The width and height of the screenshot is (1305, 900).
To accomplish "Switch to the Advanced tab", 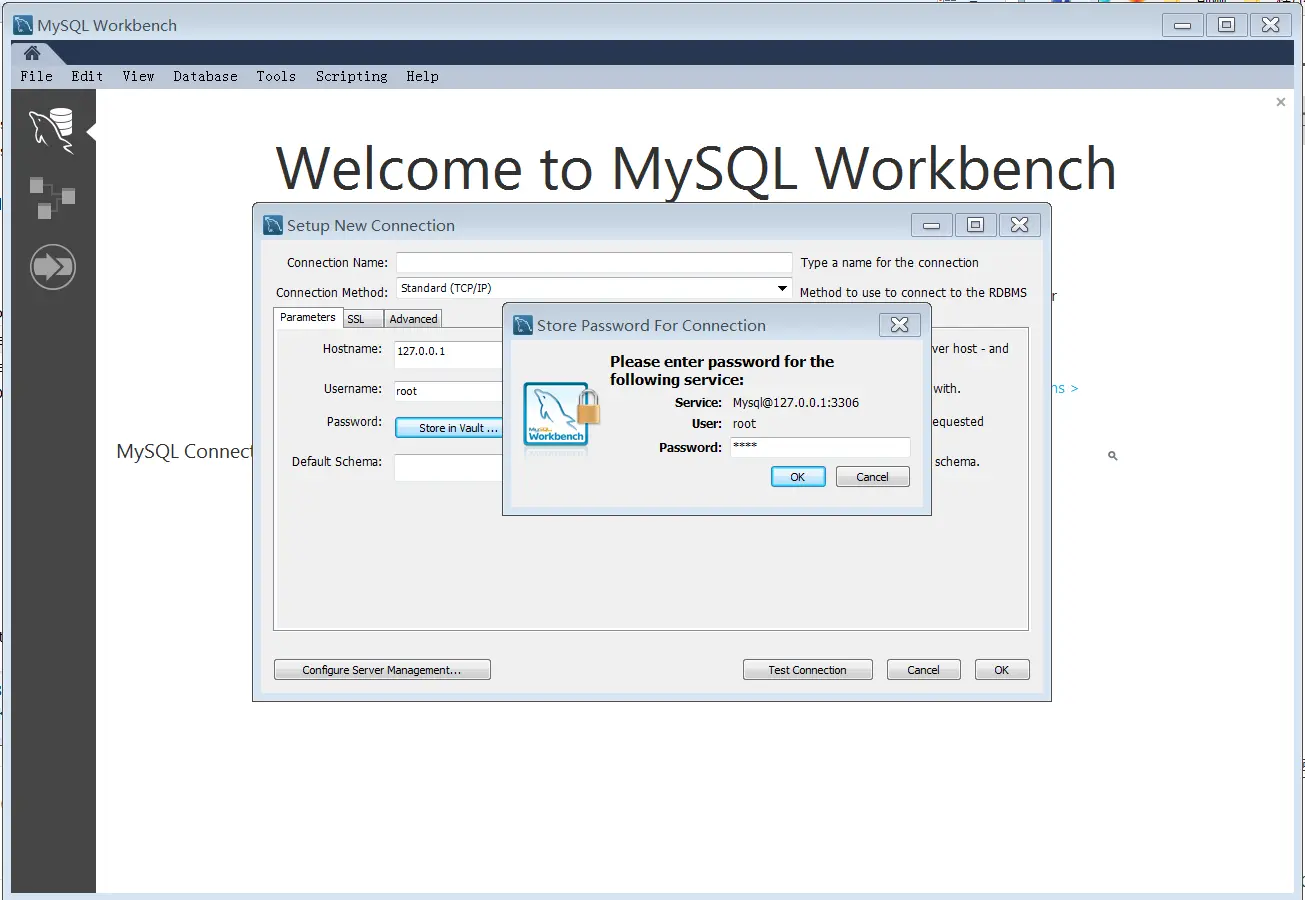I will 413,319.
